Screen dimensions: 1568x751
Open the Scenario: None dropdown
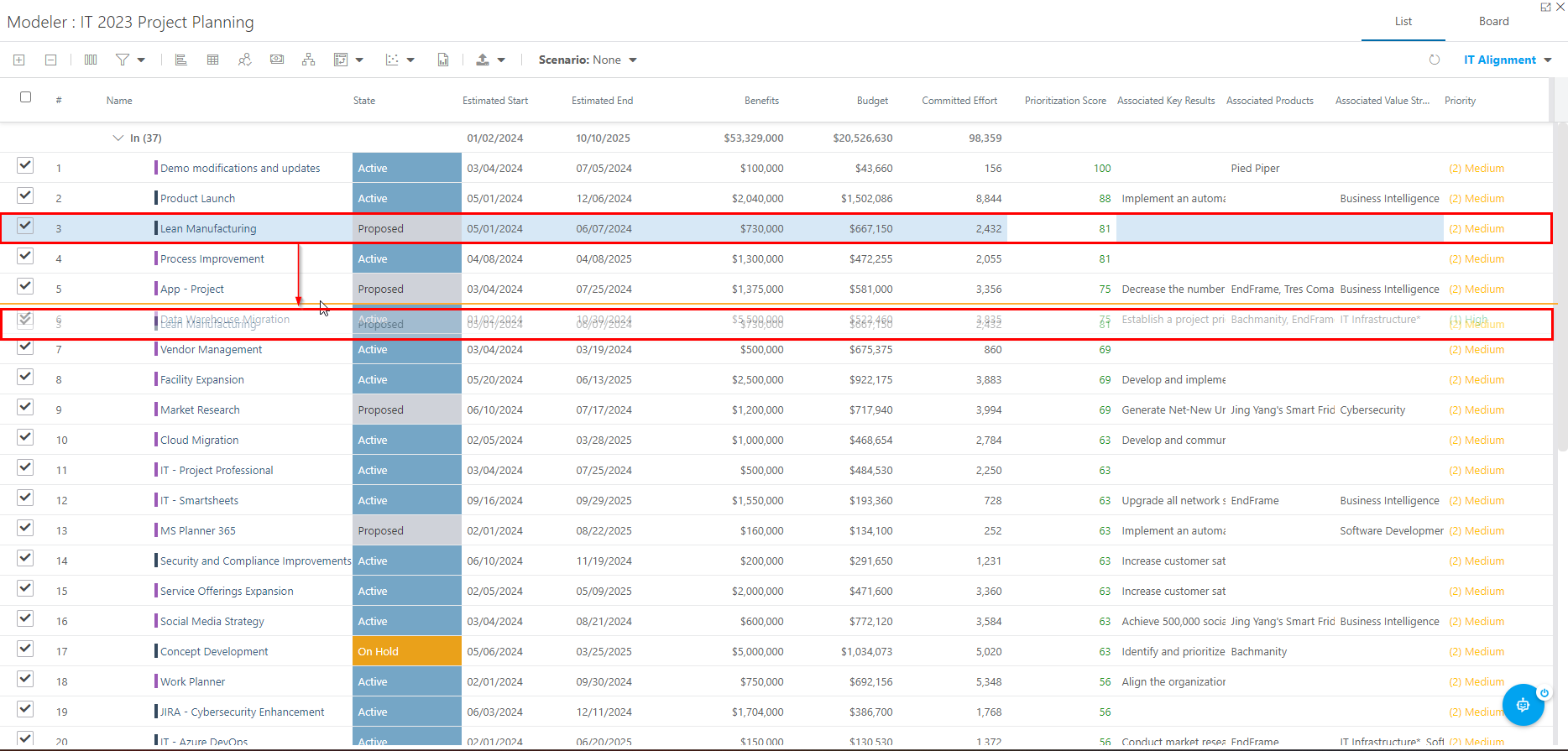coord(588,60)
